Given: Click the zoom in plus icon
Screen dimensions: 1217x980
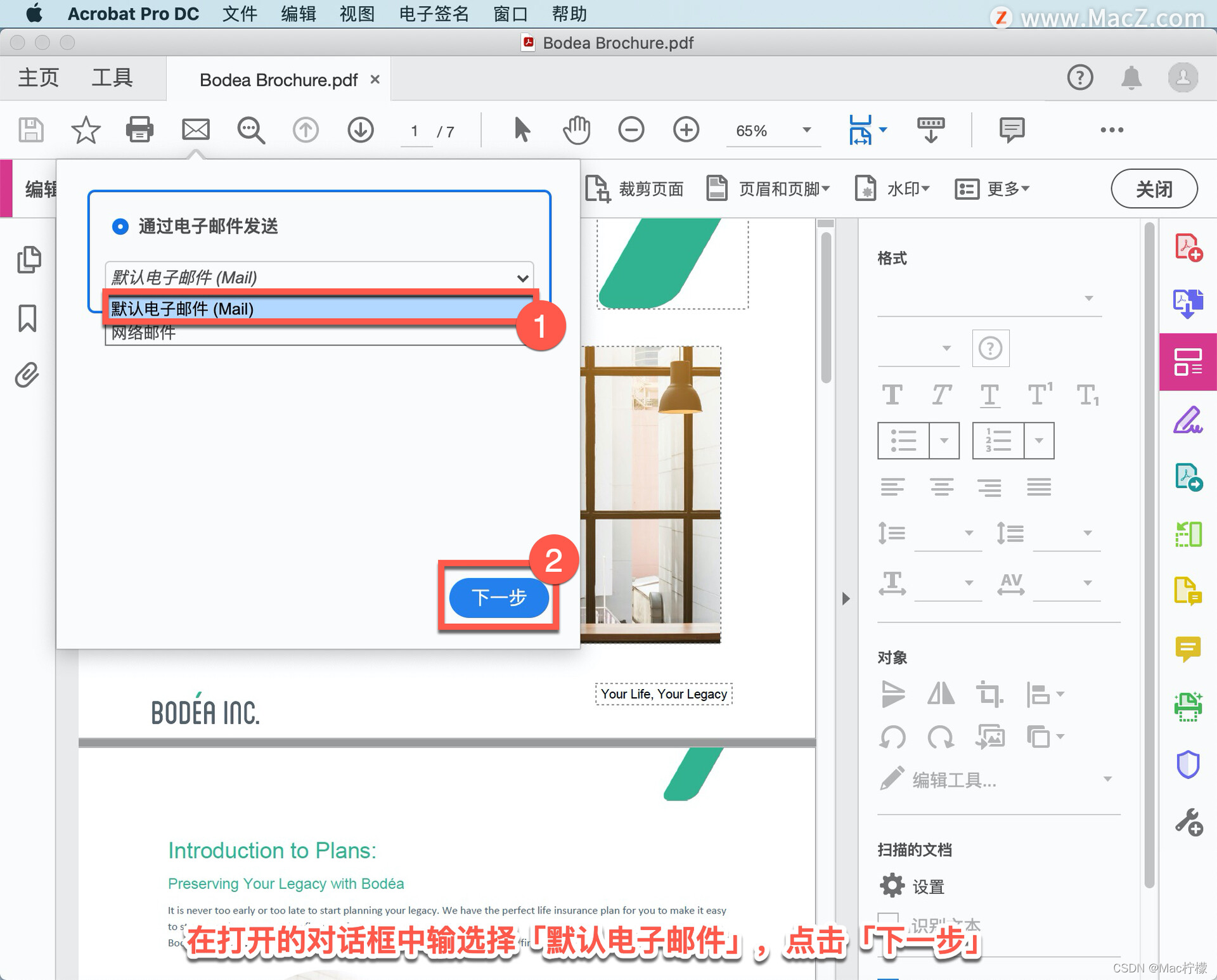Looking at the screenshot, I should point(686,130).
